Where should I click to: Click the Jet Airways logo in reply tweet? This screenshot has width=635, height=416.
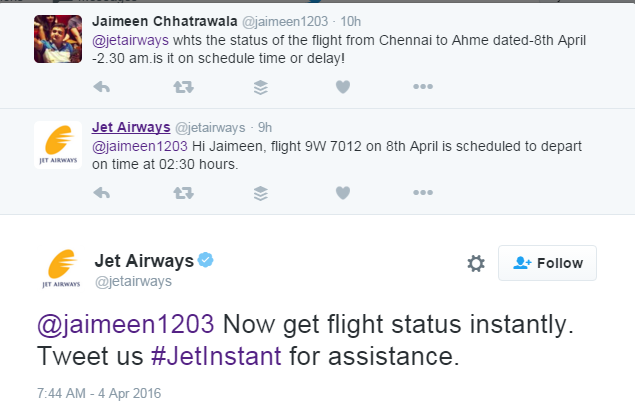click(x=57, y=146)
